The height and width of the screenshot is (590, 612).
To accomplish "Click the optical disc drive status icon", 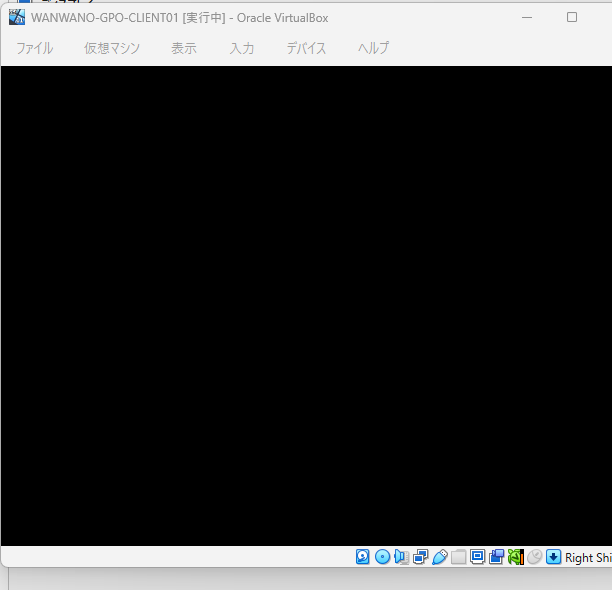I will (x=382, y=557).
